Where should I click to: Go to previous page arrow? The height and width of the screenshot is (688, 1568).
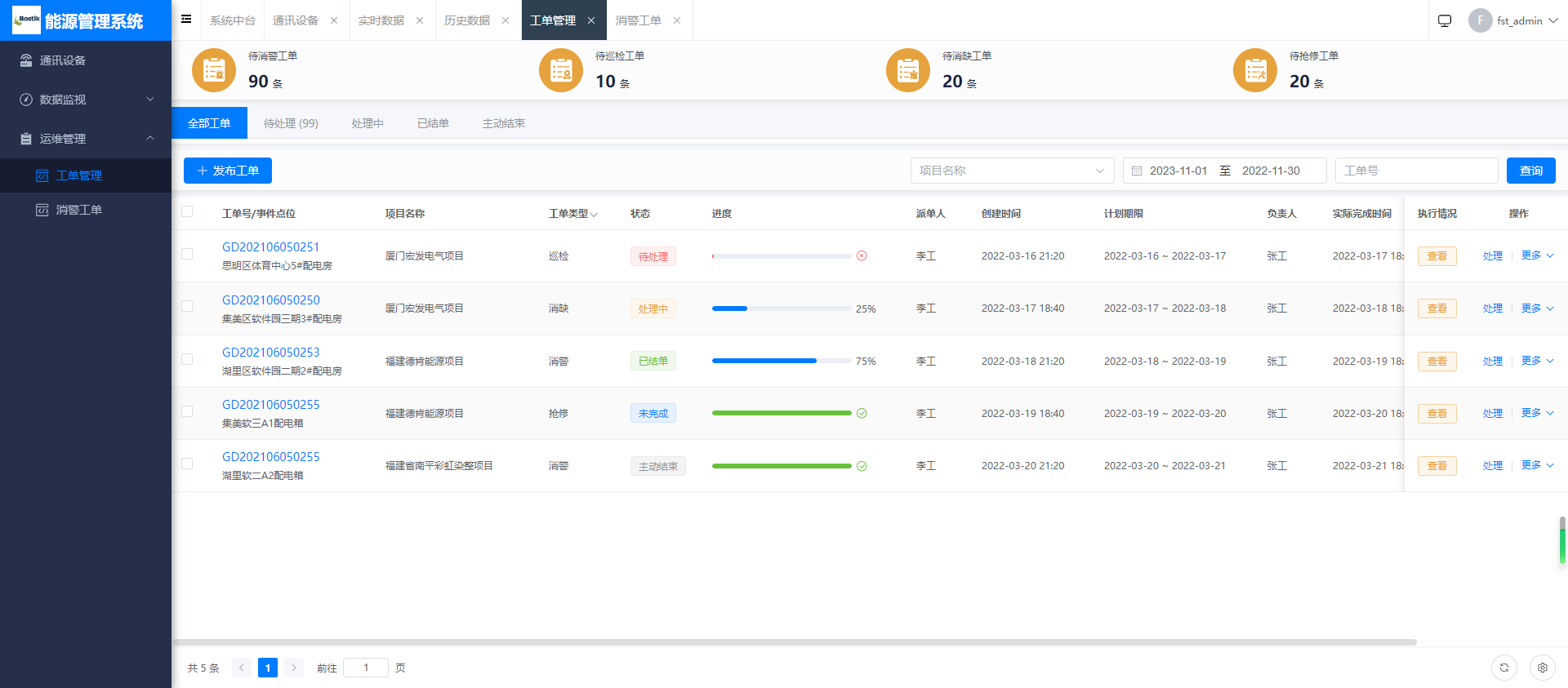coord(242,668)
